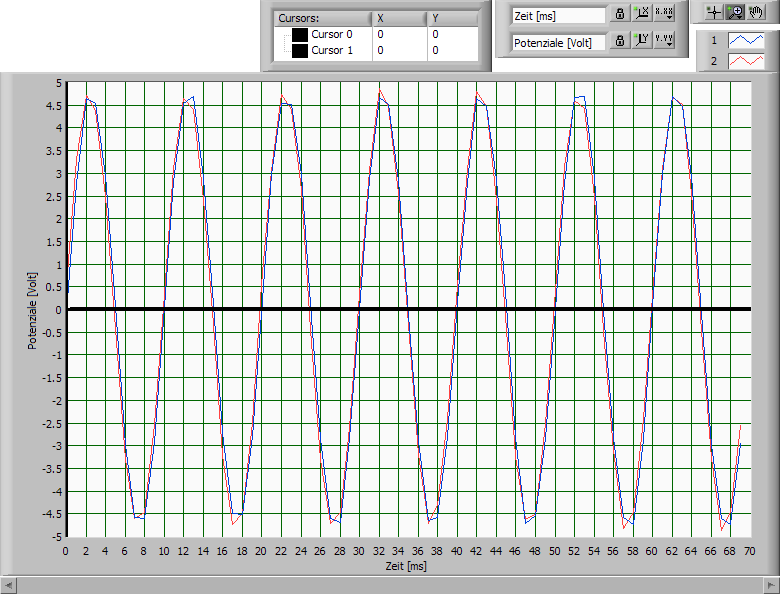The width and height of the screenshot is (781, 594).
Task: Click the 0 minimum marker on time axis
Action: tap(65, 551)
